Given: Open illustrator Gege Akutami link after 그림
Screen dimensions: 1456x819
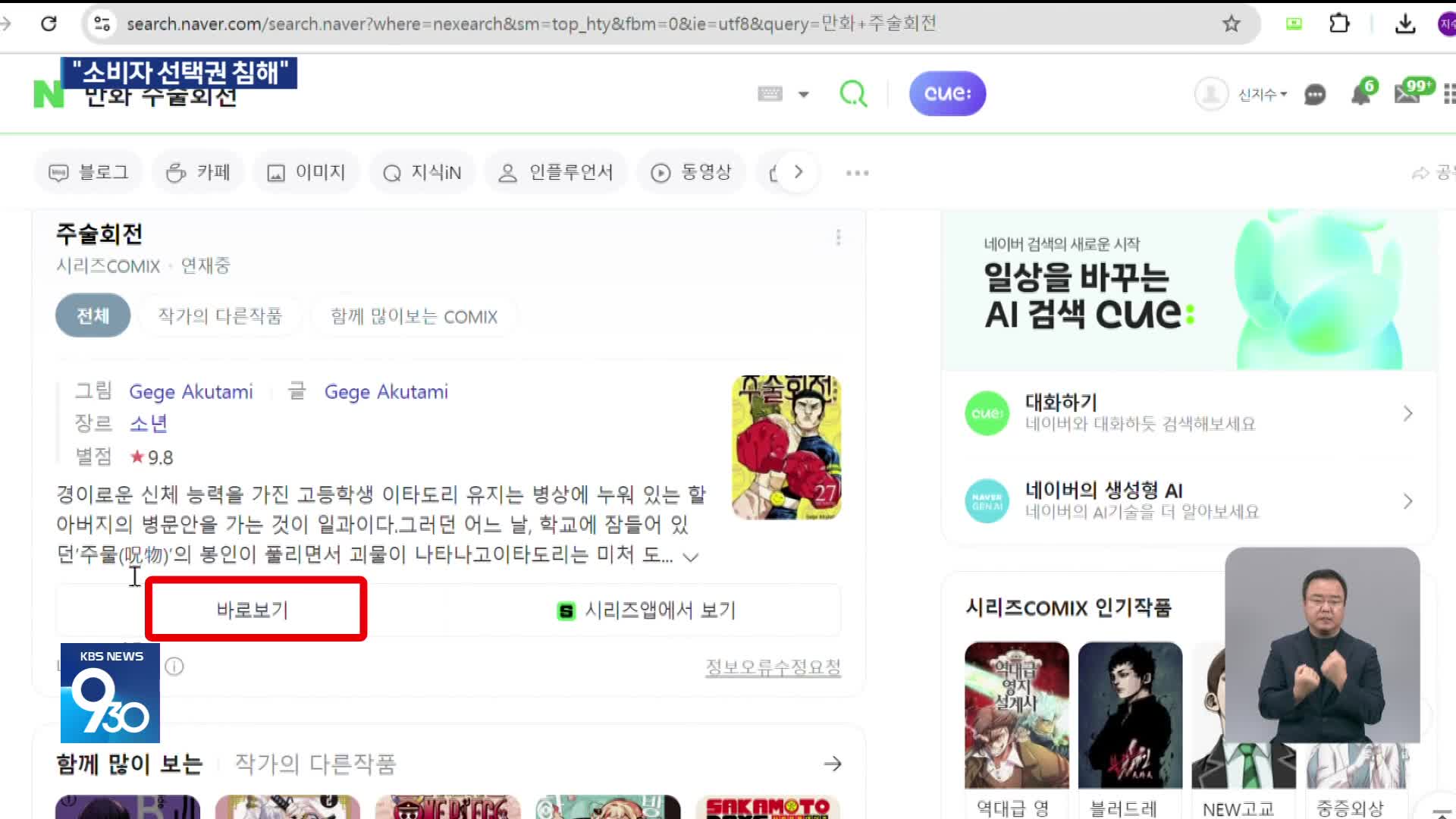Looking at the screenshot, I should click(x=191, y=391).
